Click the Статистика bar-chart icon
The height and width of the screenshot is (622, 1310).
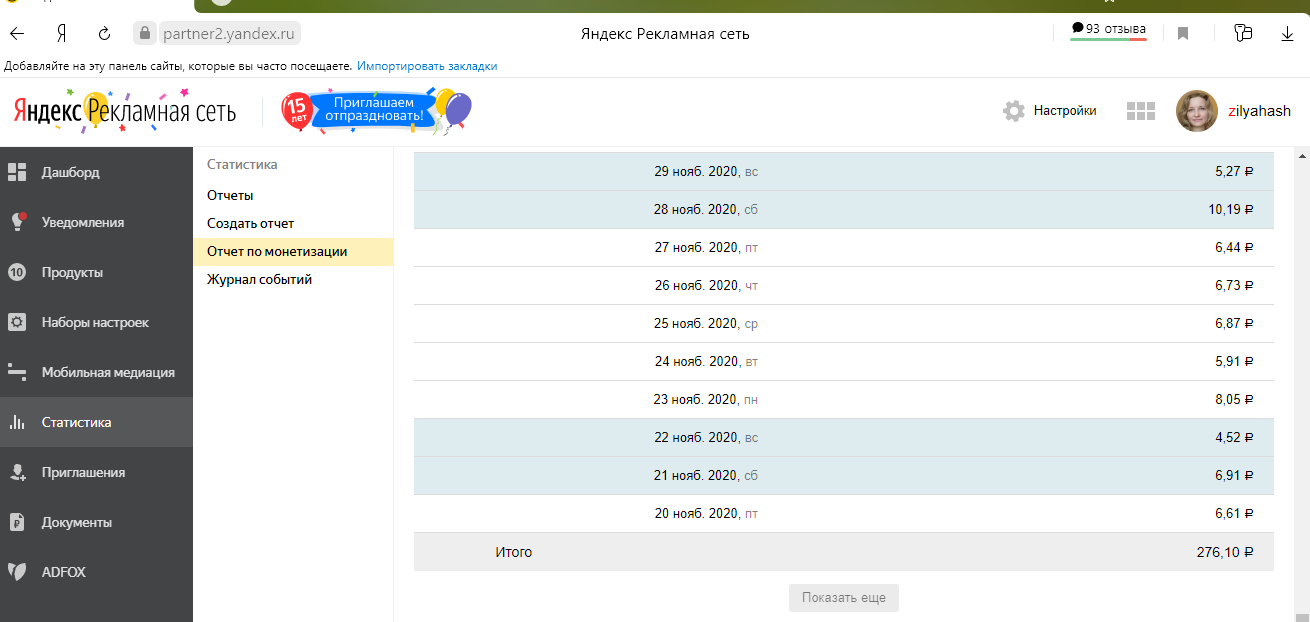pyautogui.click(x=17, y=422)
